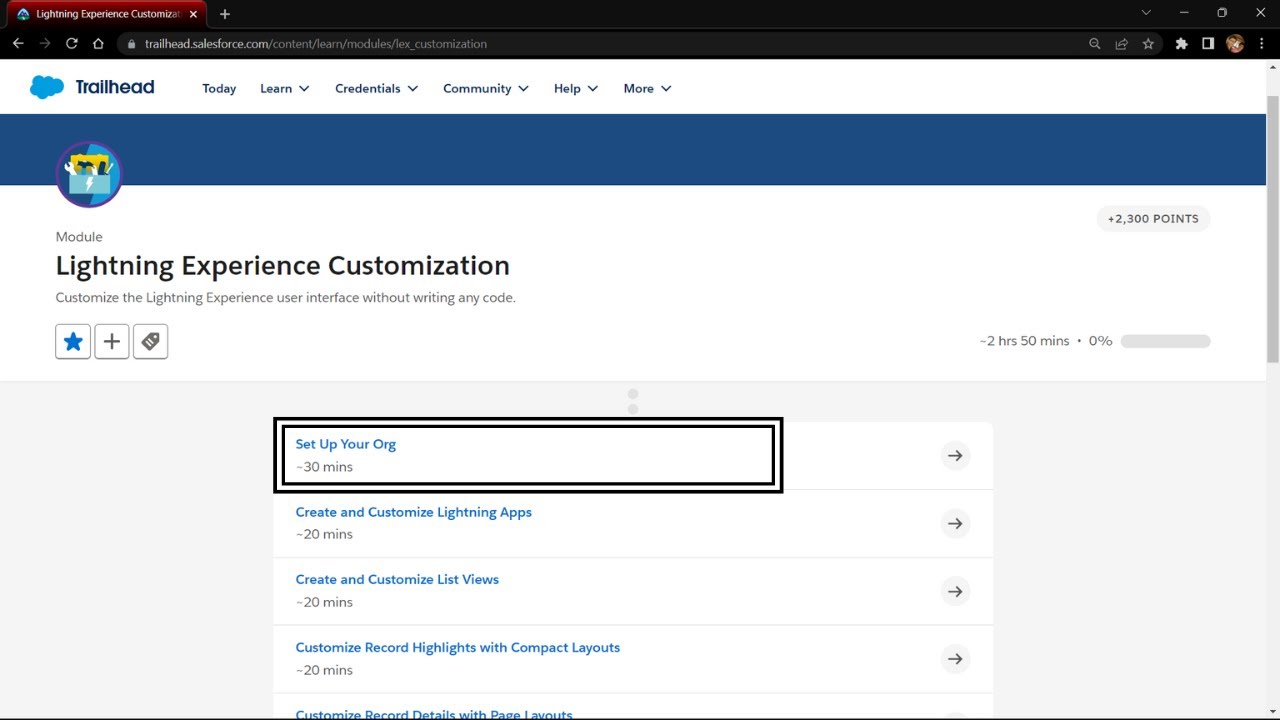
Task: Reload the current page
Action: [x=72, y=44]
